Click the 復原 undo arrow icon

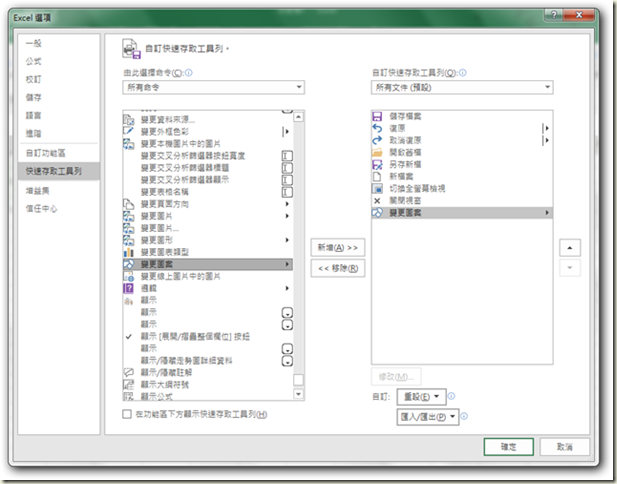(377, 128)
